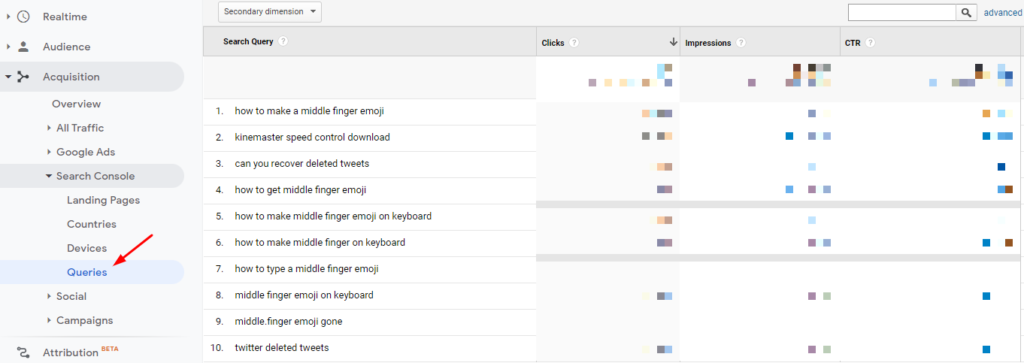
Task: Click the Realtime clock icon
Action: coord(24,17)
